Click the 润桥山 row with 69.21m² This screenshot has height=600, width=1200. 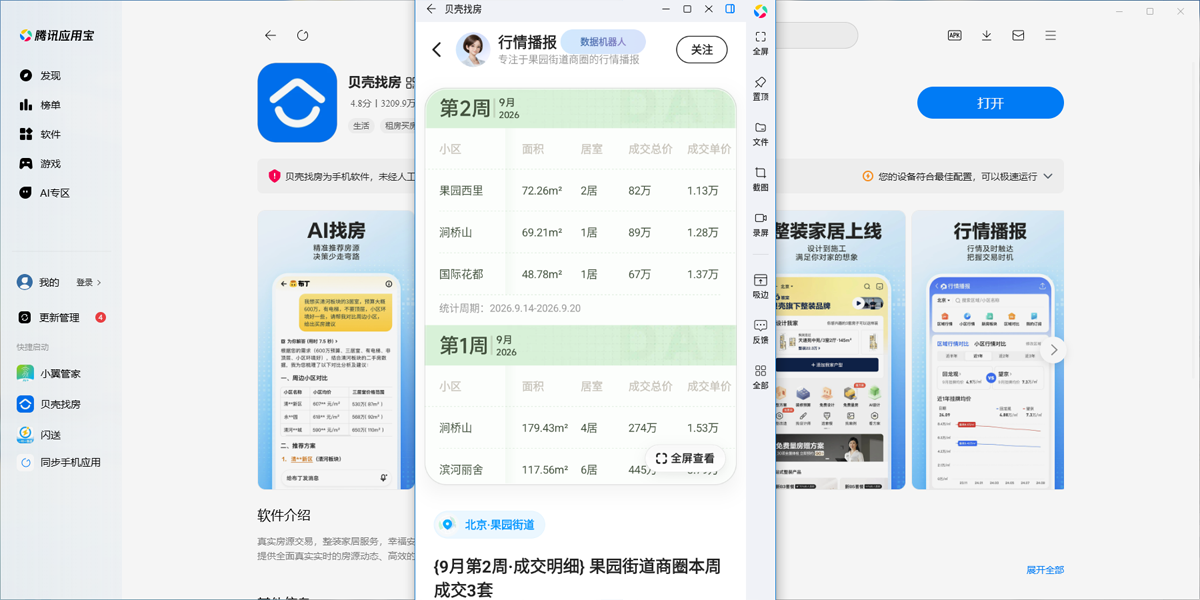pos(580,233)
